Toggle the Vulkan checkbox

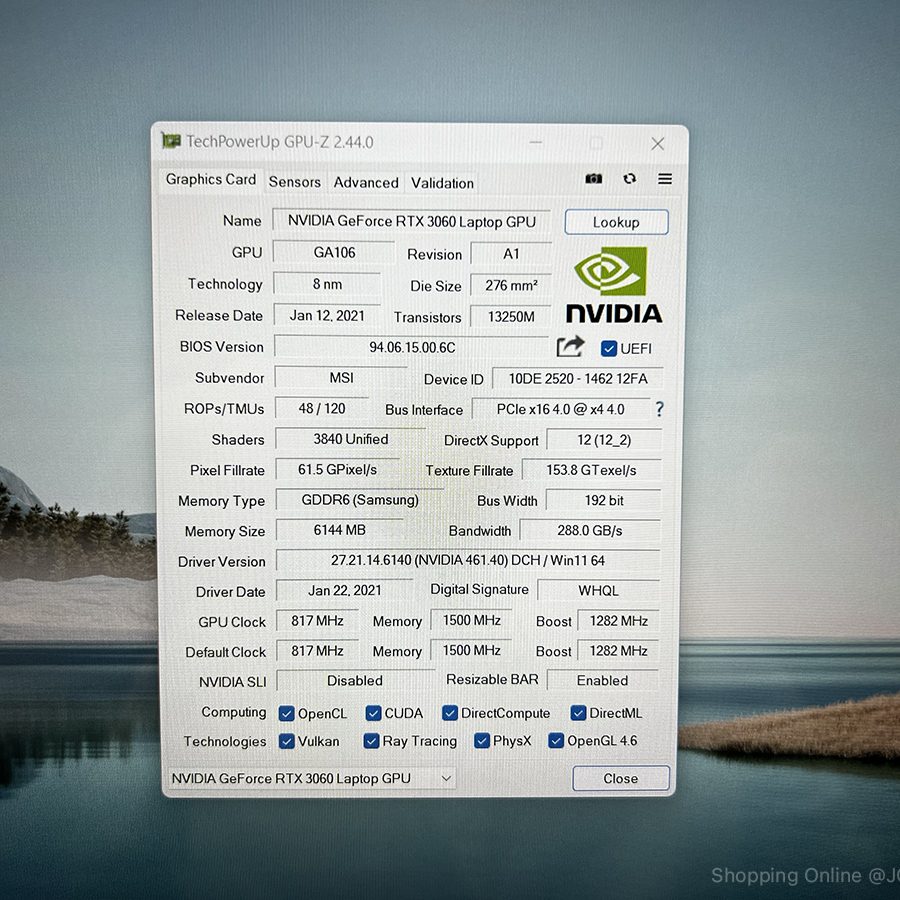(286, 741)
